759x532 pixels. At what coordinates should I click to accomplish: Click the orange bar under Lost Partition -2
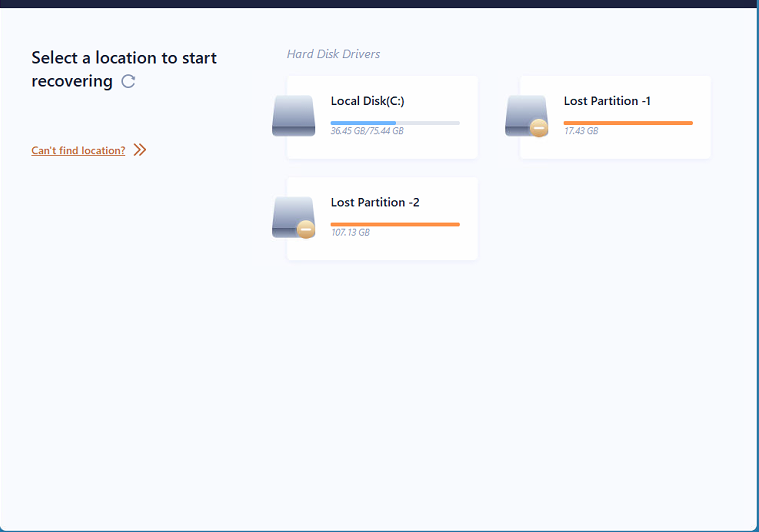click(395, 224)
